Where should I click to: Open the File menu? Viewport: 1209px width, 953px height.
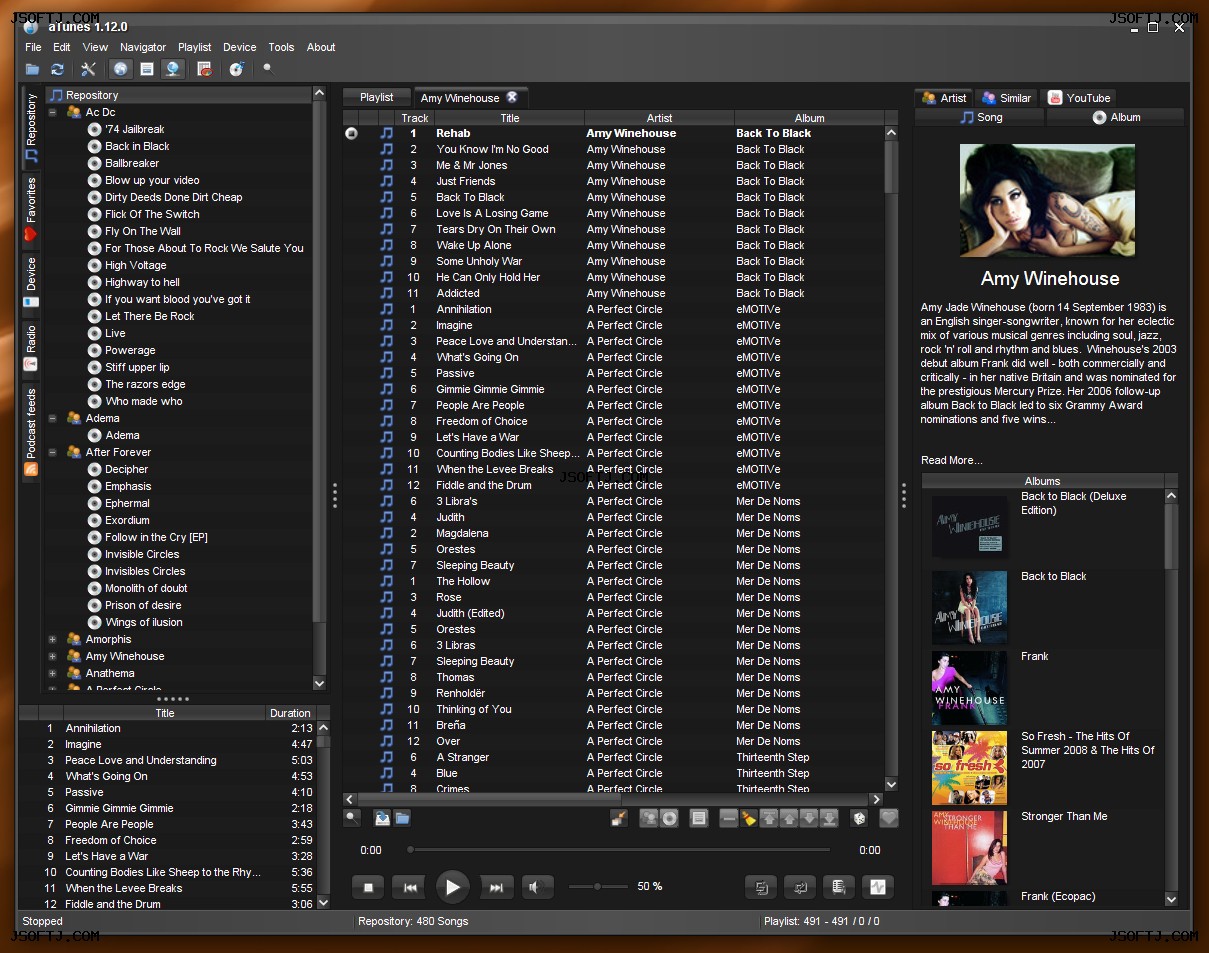pos(33,47)
